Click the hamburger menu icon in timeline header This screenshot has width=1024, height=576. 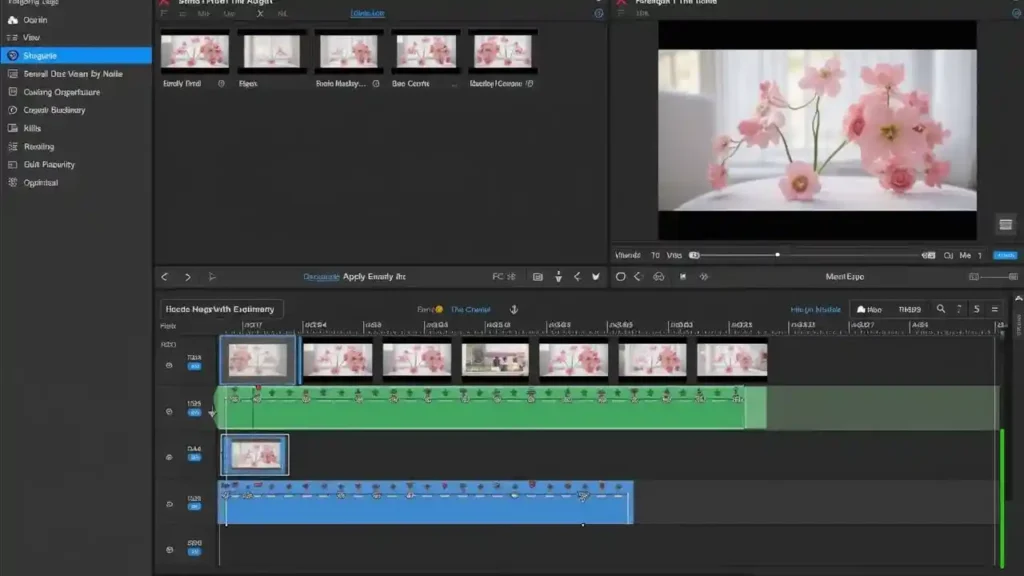[x=994, y=310]
